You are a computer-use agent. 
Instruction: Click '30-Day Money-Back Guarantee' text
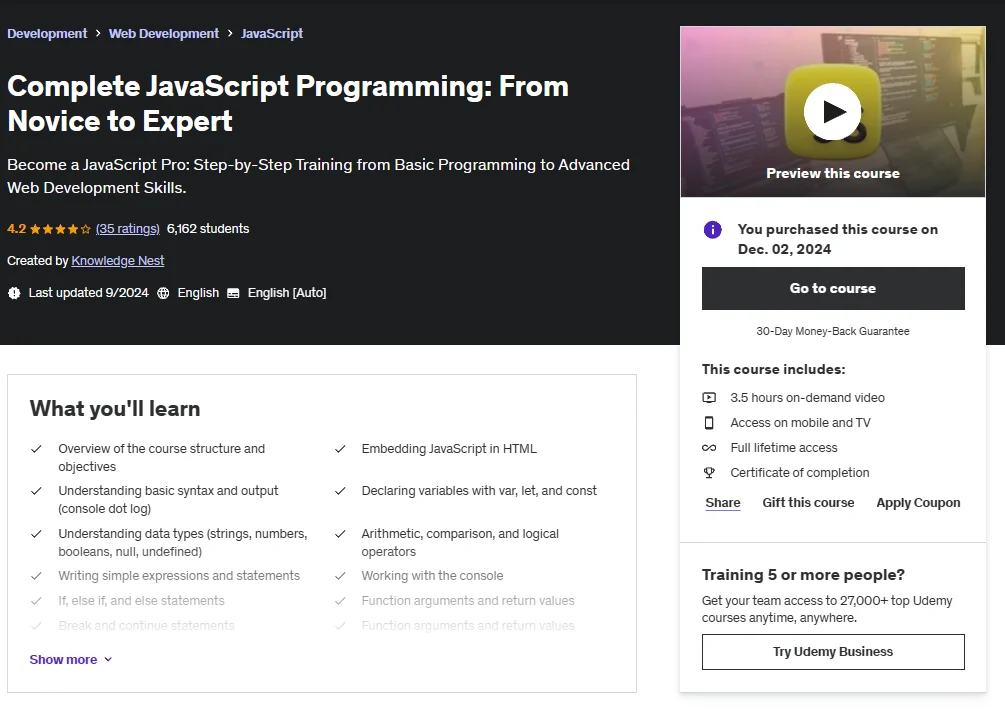tap(833, 331)
